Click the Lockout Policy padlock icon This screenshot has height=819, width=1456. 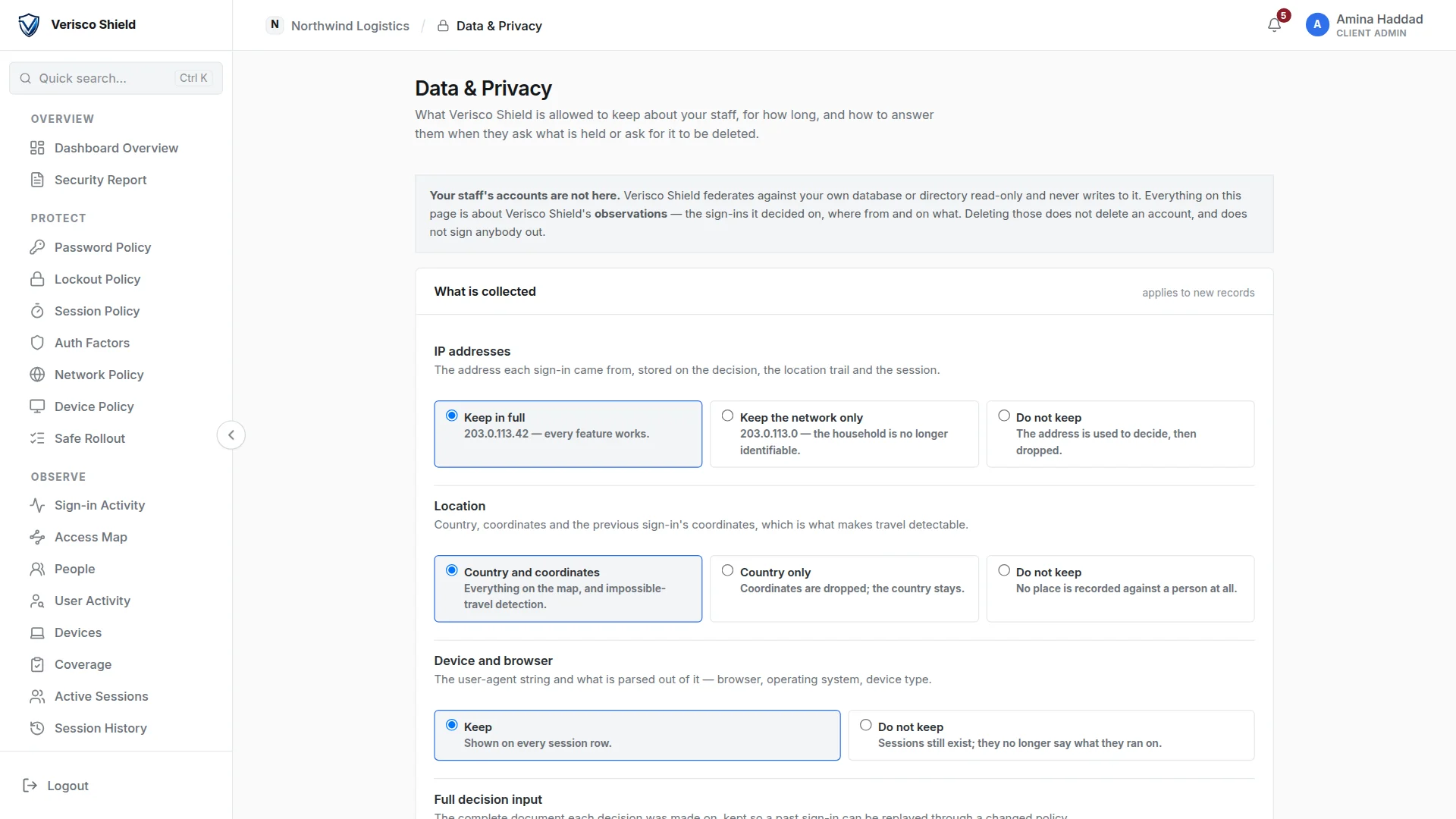[37, 279]
